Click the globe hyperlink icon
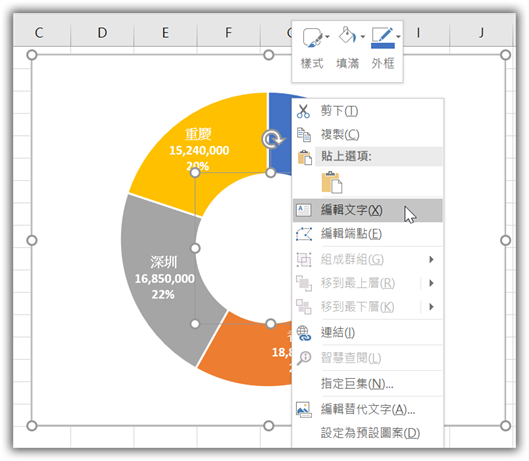 [304, 333]
